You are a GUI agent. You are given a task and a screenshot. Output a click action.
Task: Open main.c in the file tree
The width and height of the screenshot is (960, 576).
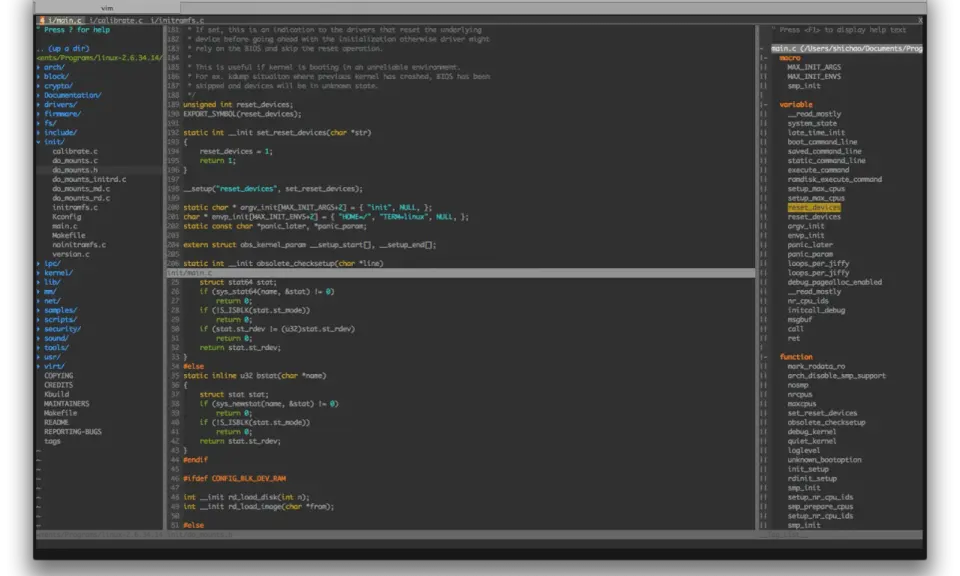point(64,226)
